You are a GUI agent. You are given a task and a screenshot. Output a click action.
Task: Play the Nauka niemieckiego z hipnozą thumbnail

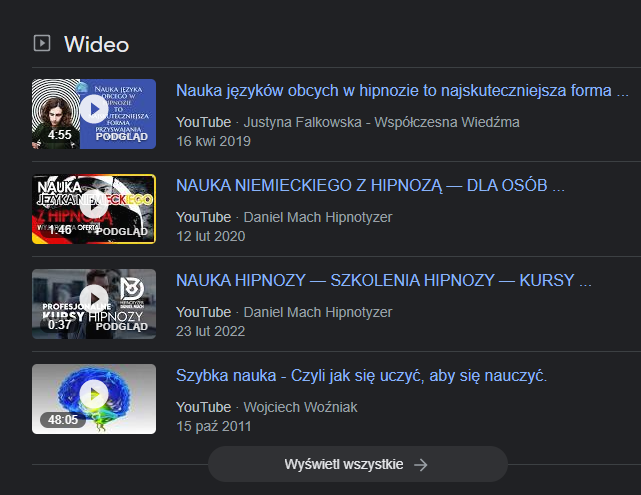pyautogui.click(x=94, y=209)
